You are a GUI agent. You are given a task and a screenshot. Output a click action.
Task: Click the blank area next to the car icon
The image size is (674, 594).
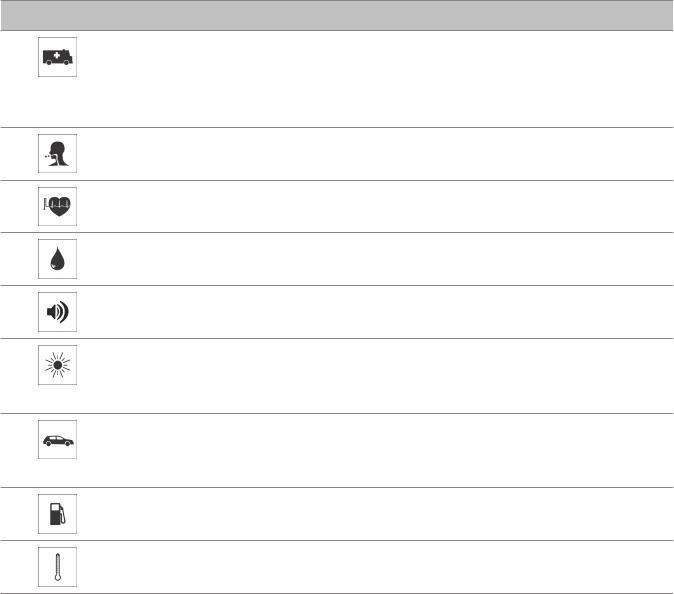coord(370,451)
